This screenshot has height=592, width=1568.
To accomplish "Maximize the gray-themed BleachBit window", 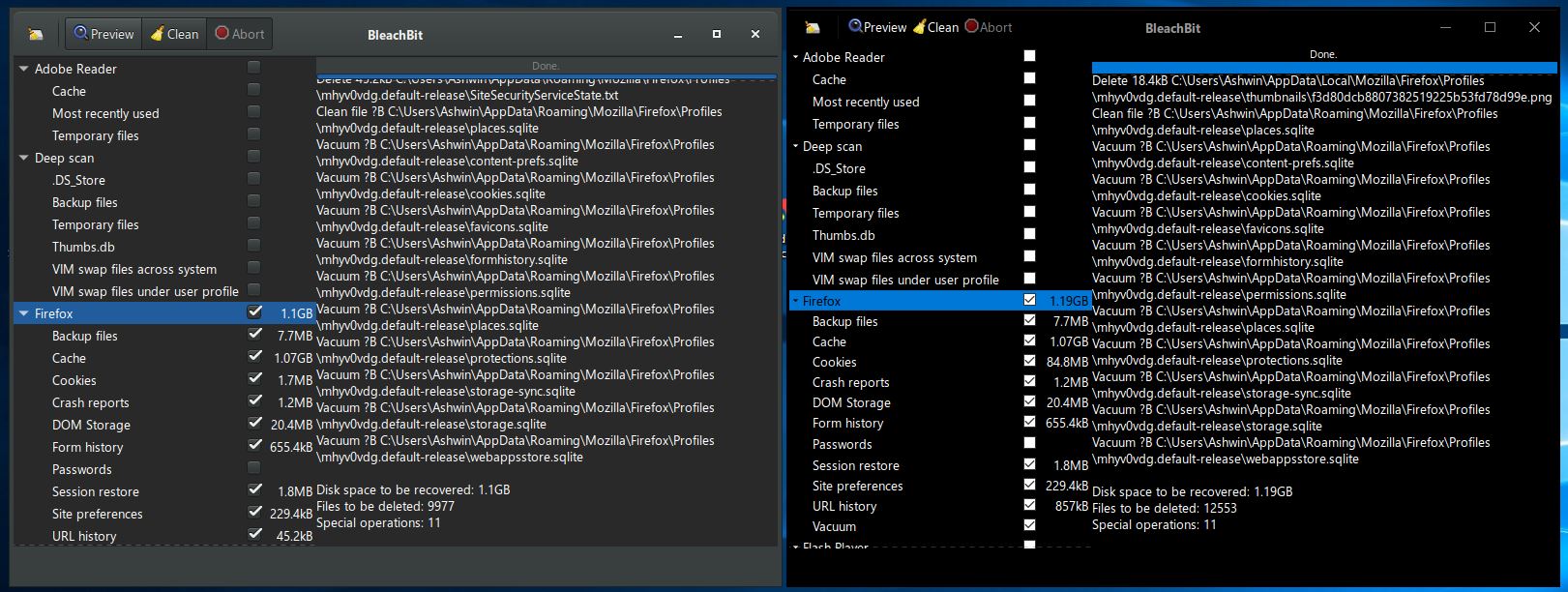I will [x=716, y=34].
